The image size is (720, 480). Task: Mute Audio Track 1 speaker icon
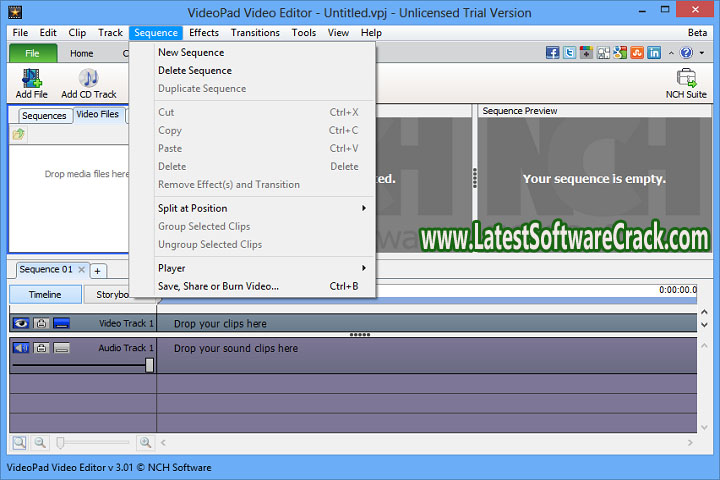(21, 348)
